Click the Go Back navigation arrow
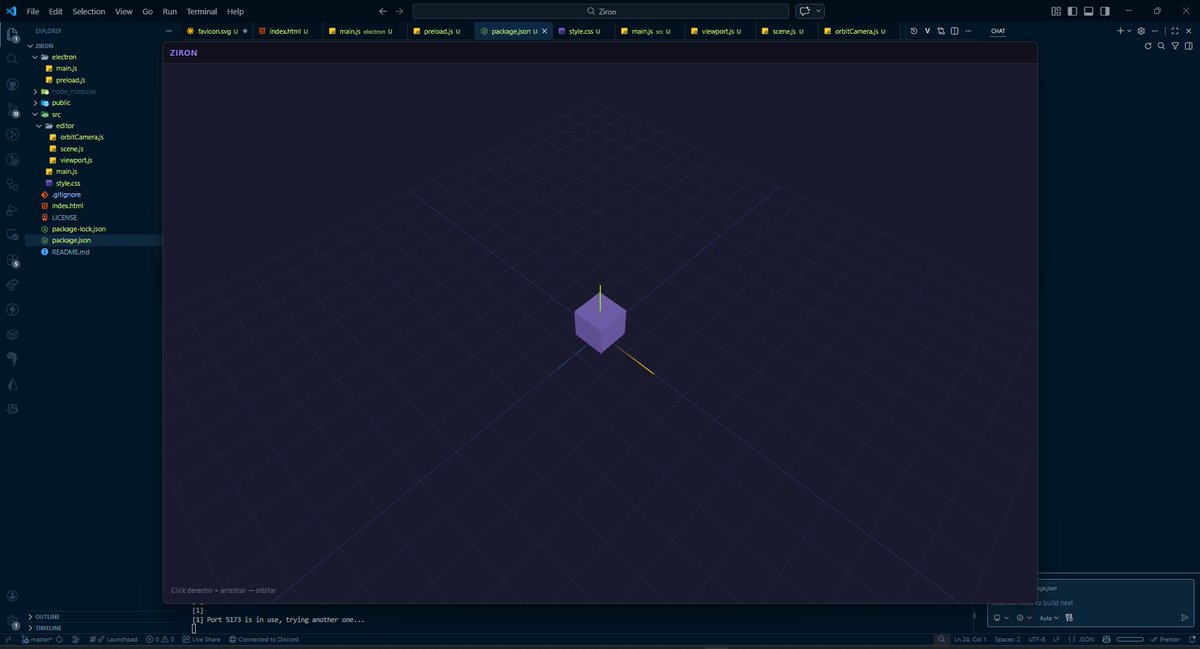This screenshot has width=1200, height=649. (383, 11)
